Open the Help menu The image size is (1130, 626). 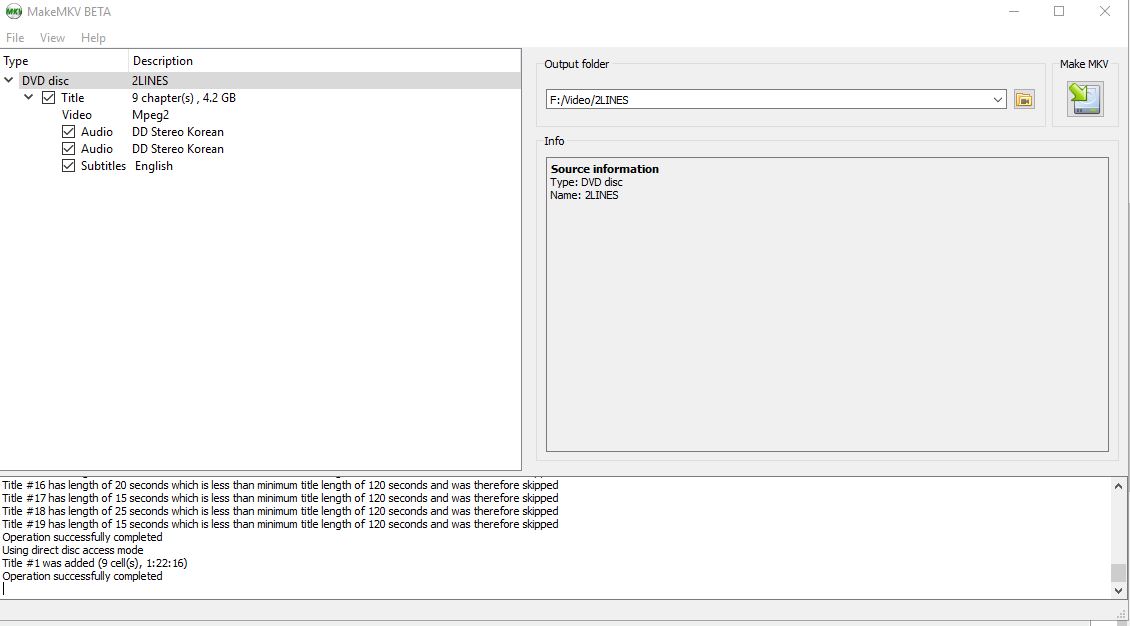(93, 37)
